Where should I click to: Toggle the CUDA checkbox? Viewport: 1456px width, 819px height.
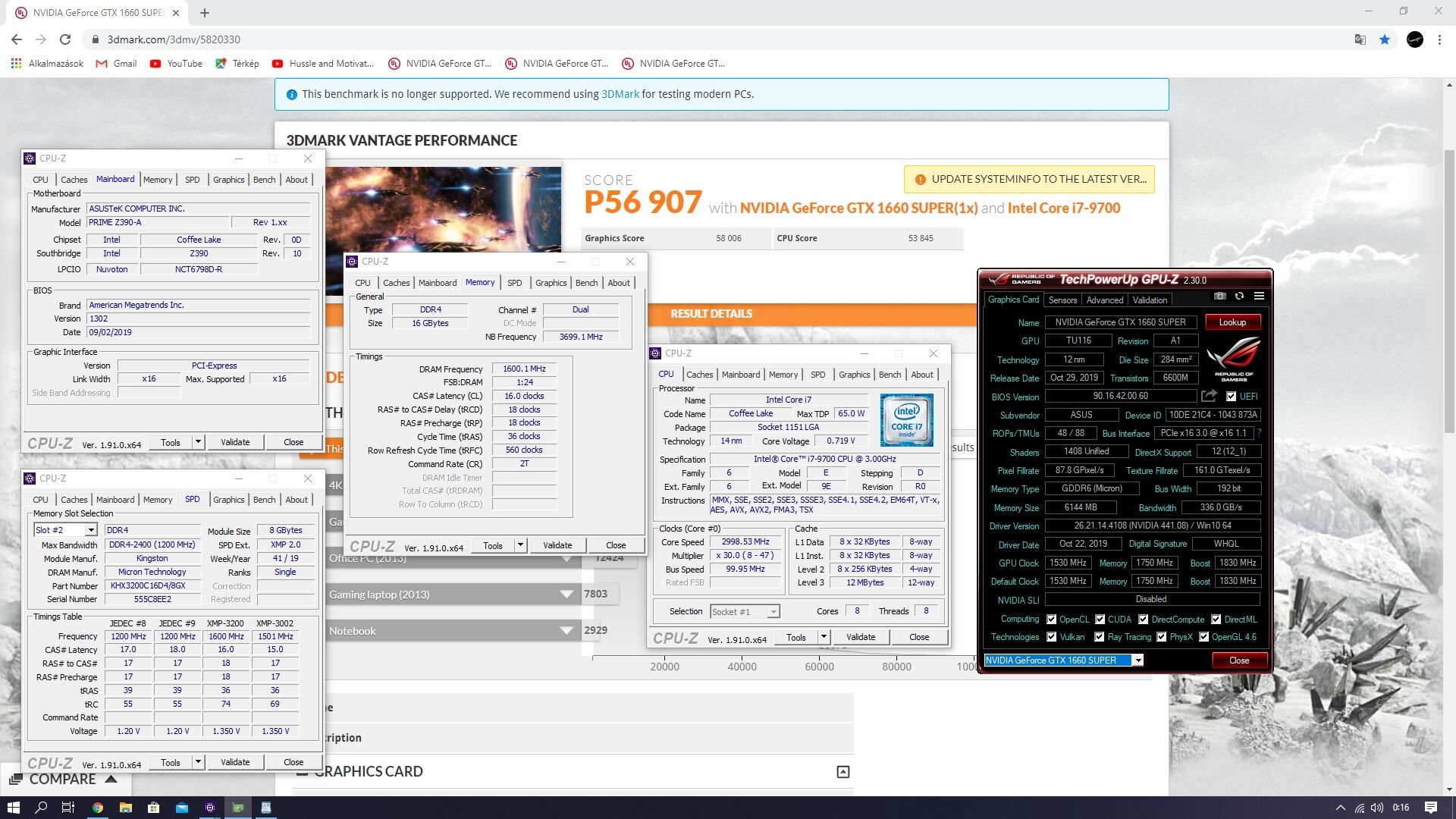pyautogui.click(x=1100, y=620)
